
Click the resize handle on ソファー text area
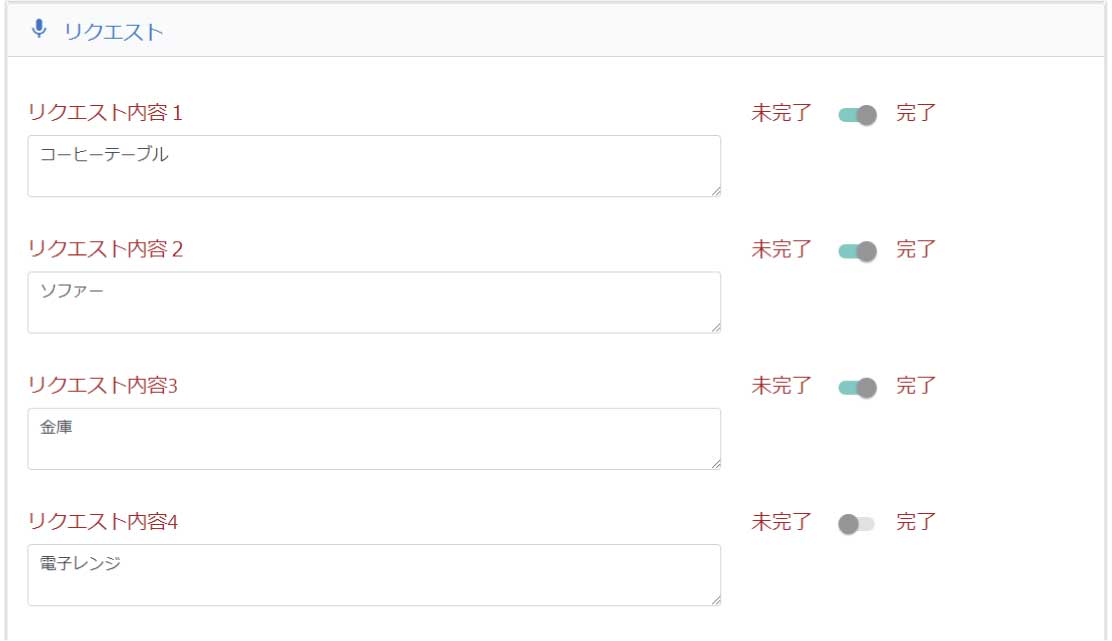[716, 327]
